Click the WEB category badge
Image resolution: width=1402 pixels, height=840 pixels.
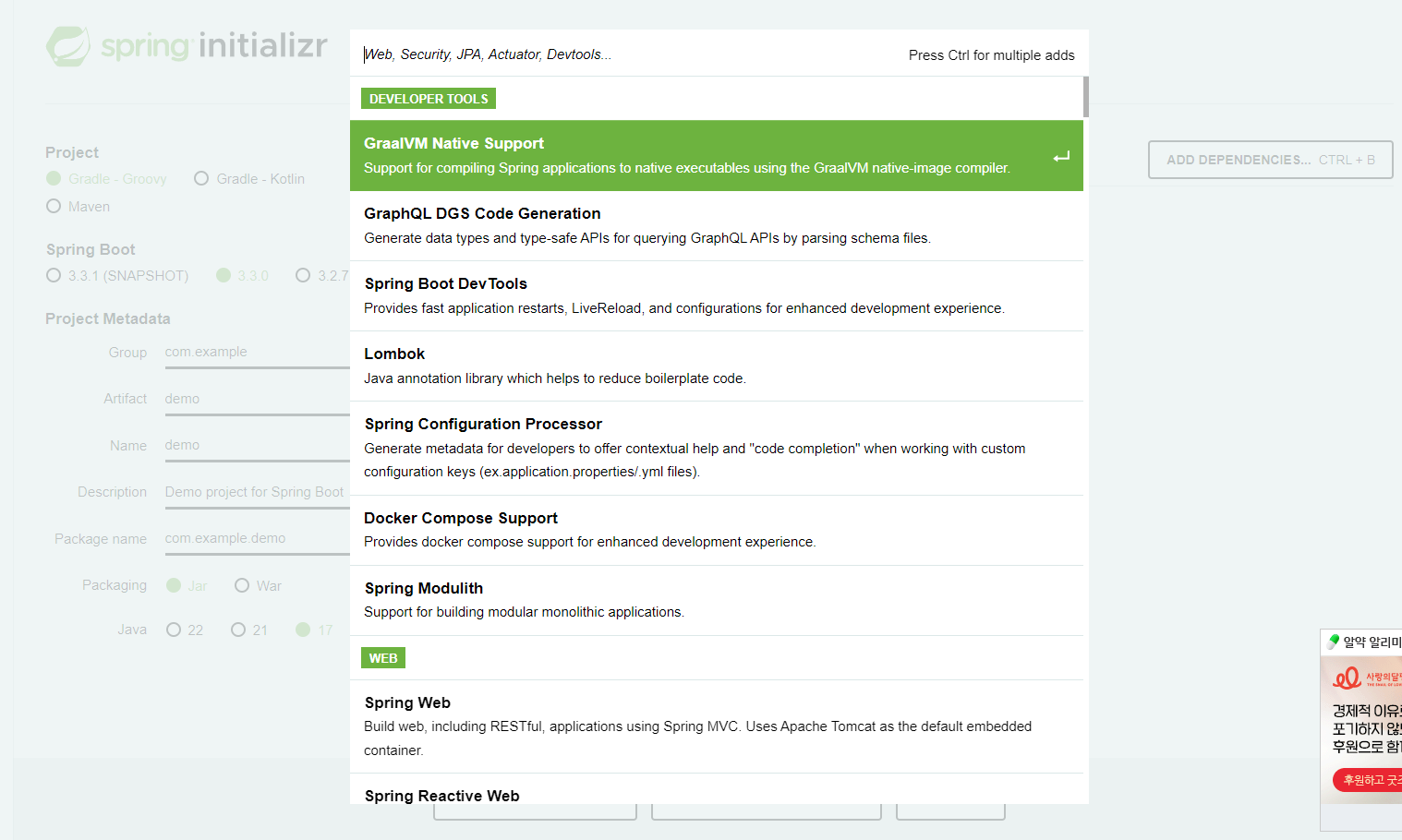click(x=382, y=657)
